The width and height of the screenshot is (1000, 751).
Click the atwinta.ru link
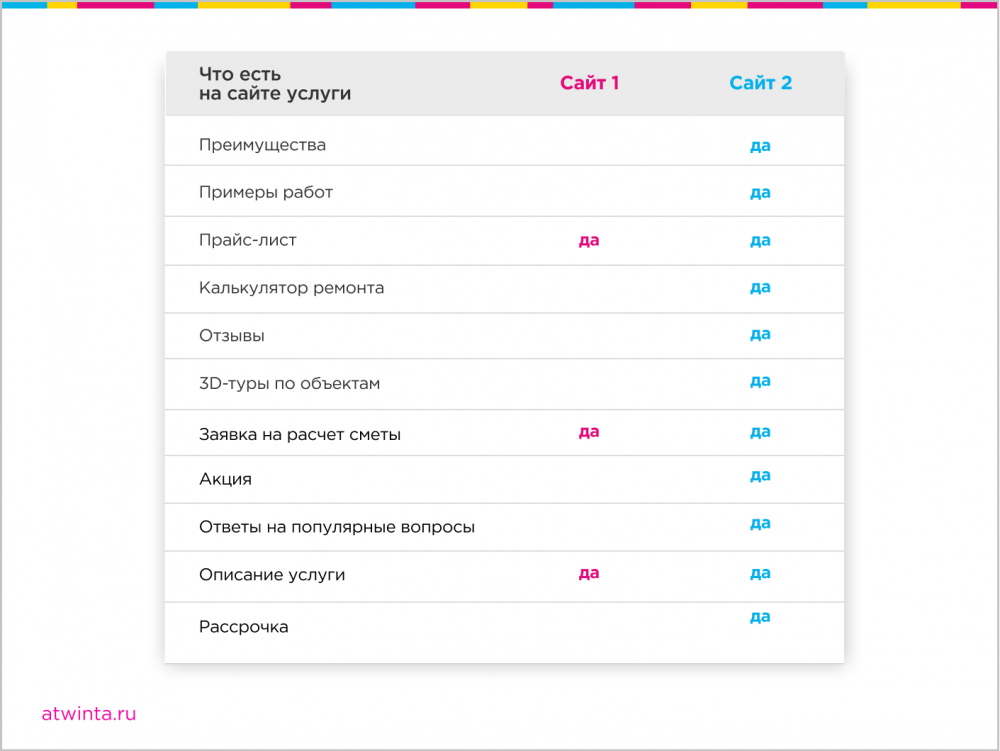(89, 714)
